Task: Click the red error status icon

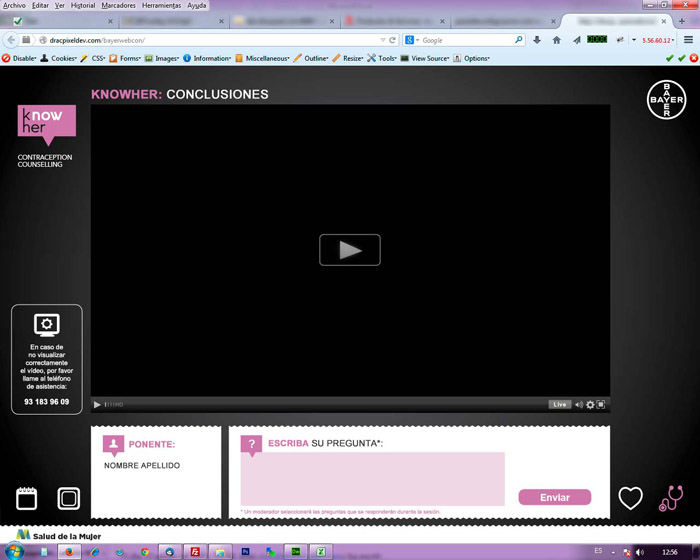Action: tap(694, 58)
